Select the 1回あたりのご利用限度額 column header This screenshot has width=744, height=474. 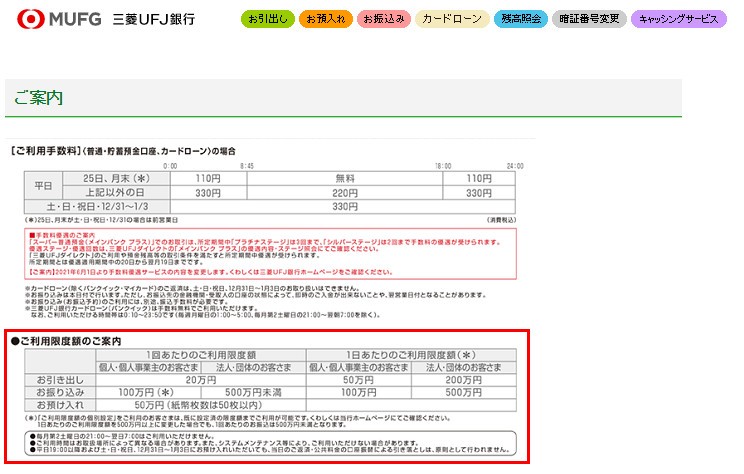point(201,355)
